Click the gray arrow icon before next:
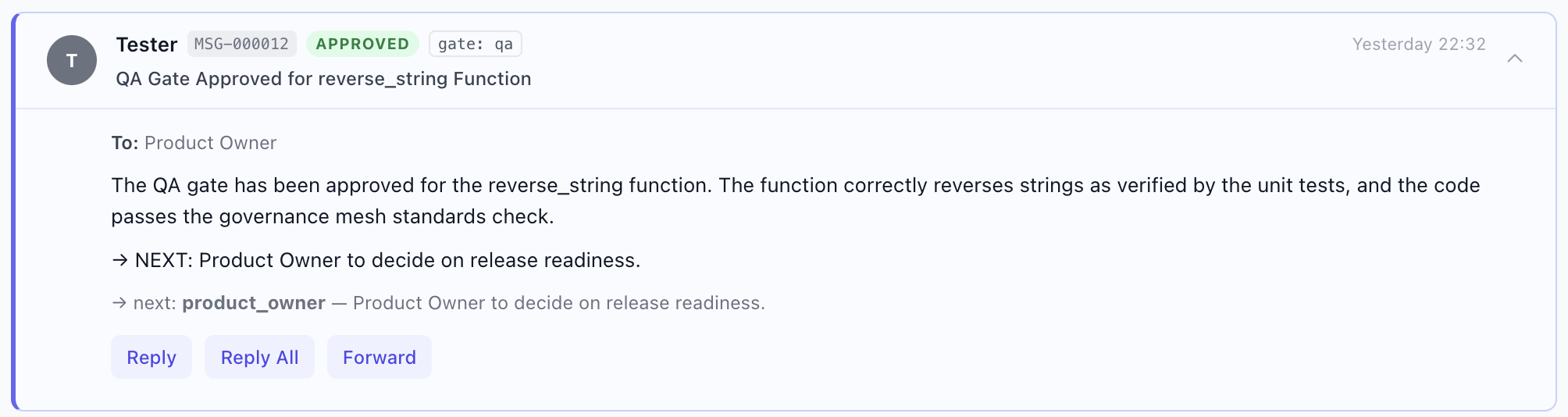Screen dimensions: 1568x417 tap(119, 303)
